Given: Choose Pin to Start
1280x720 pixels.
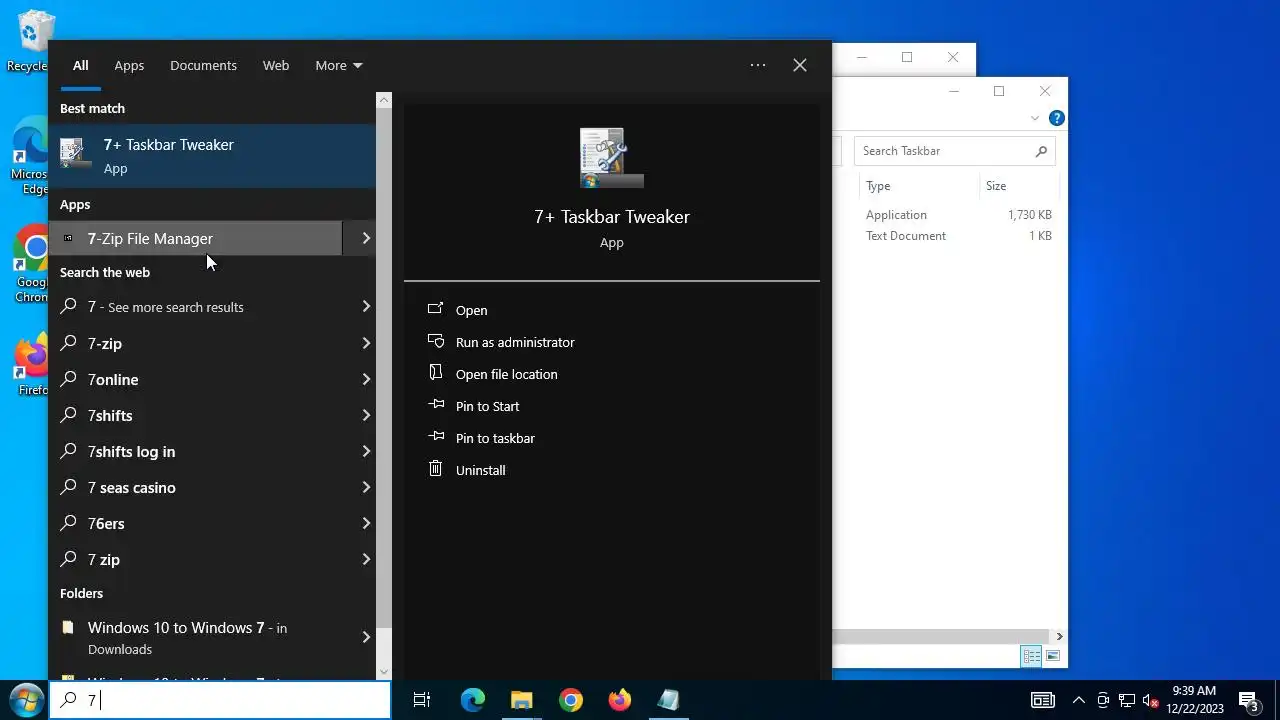Looking at the screenshot, I should [x=487, y=406].
